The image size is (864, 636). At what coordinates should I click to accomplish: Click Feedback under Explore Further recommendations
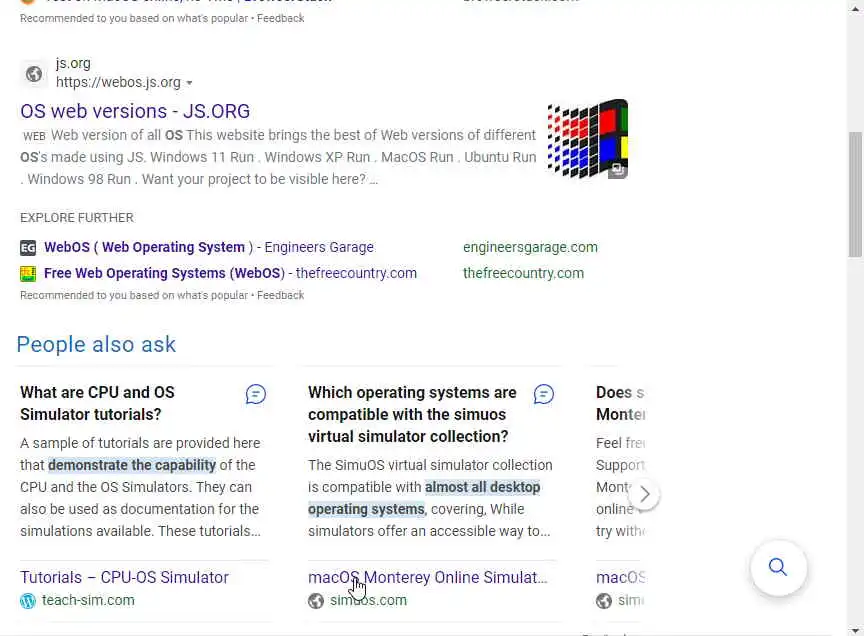280,295
